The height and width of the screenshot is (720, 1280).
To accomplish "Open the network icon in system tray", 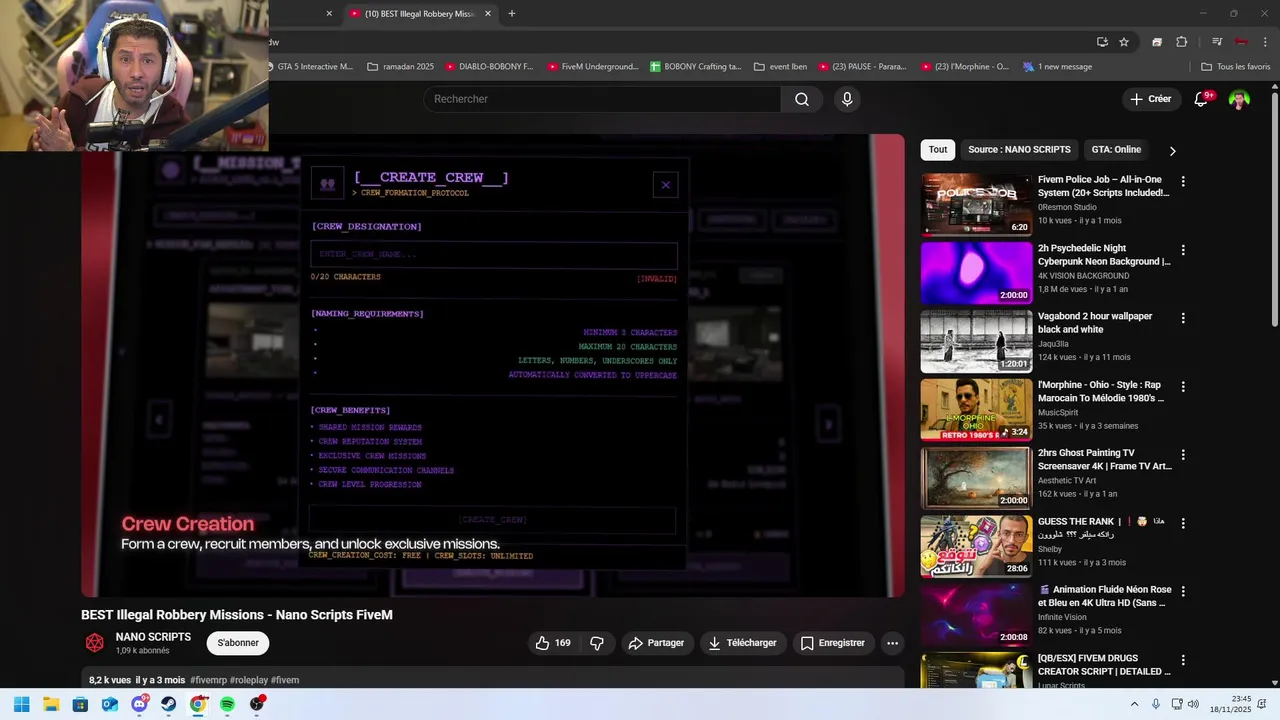I will (x=1177, y=704).
